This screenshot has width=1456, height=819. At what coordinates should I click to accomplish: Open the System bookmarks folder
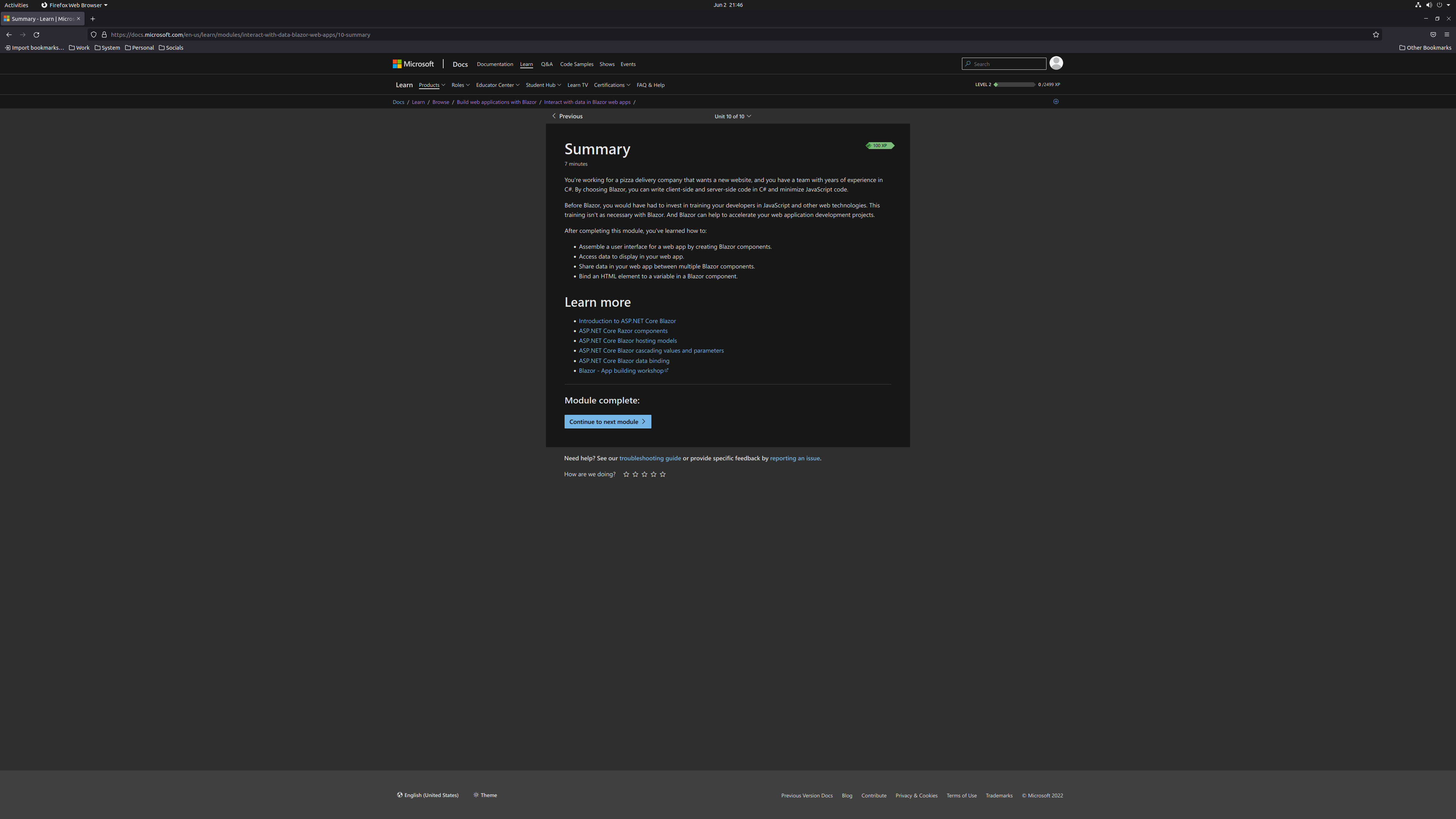click(x=107, y=47)
